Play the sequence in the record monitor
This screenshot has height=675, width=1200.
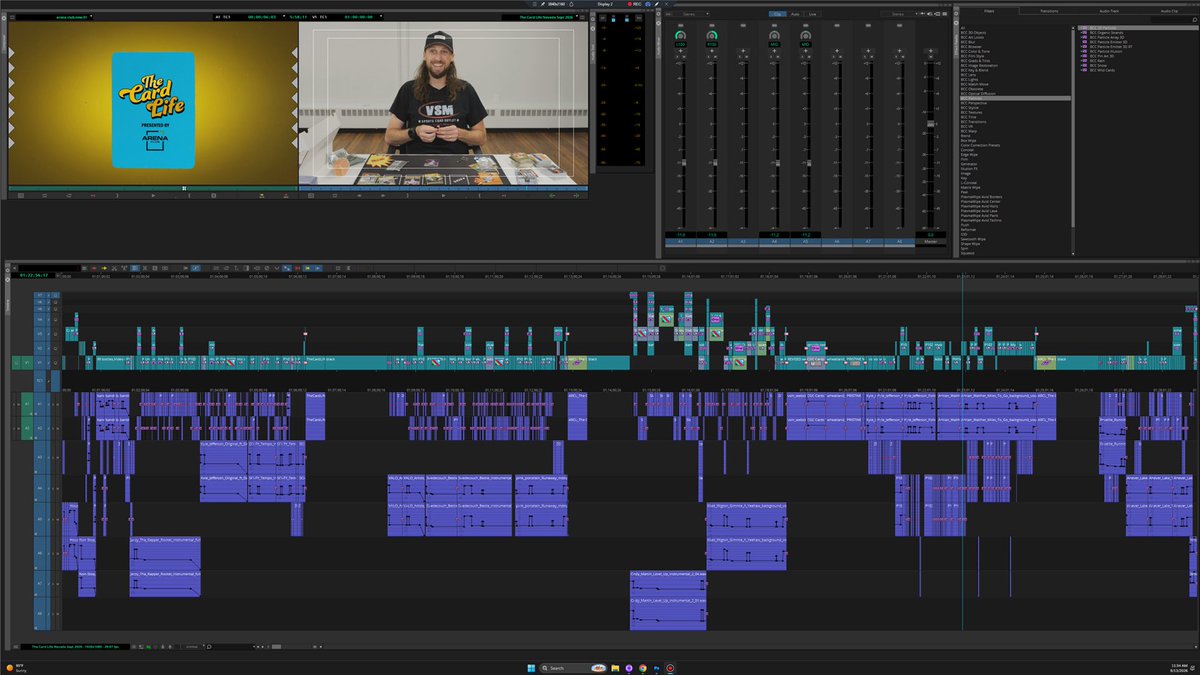coord(443,196)
